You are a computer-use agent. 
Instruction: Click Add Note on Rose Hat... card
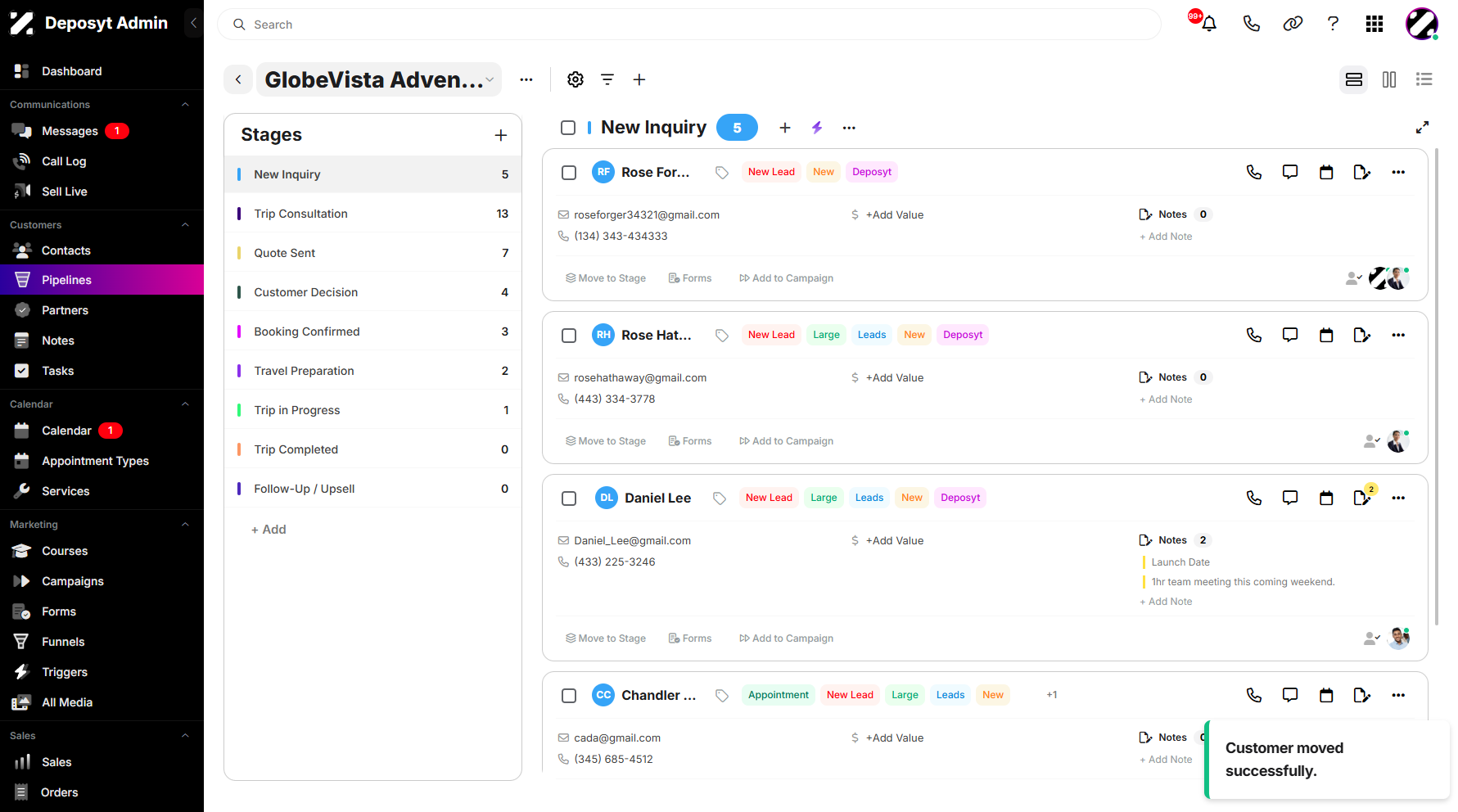tap(1166, 399)
